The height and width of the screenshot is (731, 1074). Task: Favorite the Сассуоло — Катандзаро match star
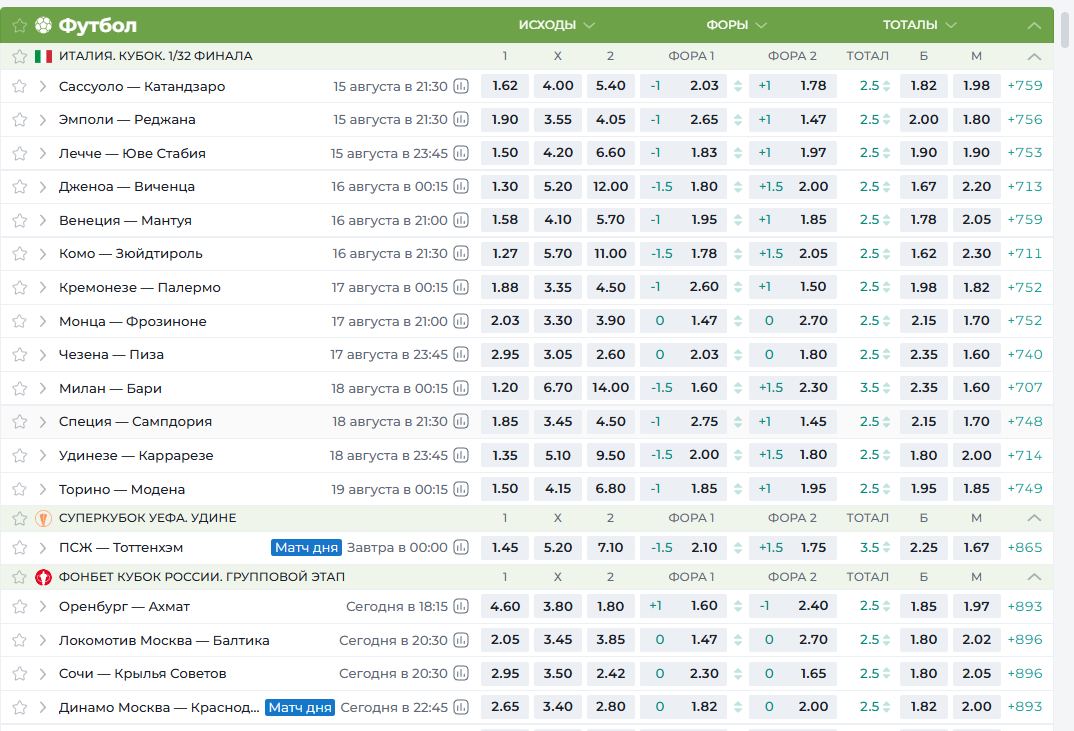coord(19,86)
